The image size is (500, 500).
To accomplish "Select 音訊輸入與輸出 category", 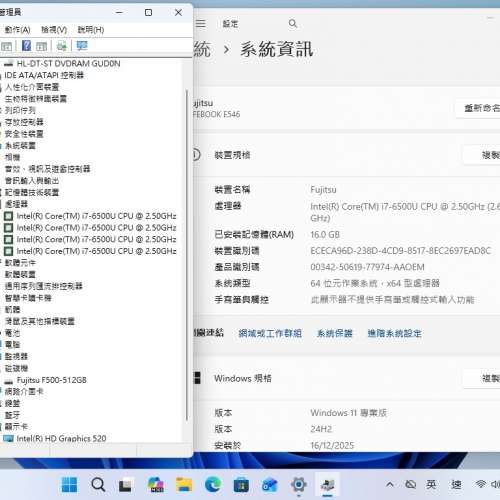I will click(x=32, y=181).
